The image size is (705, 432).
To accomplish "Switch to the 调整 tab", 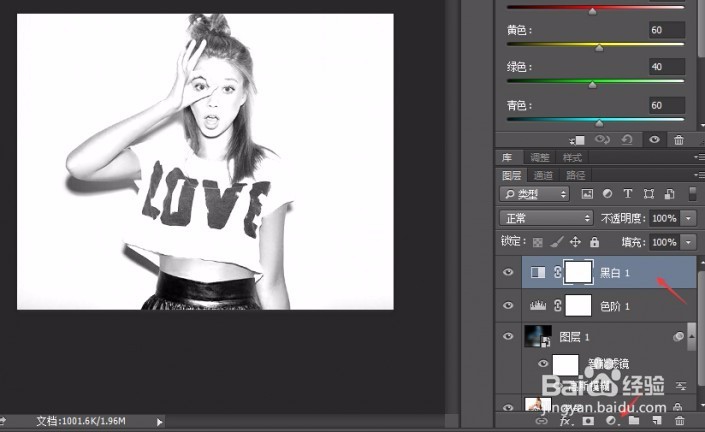I will (x=540, y=157).
